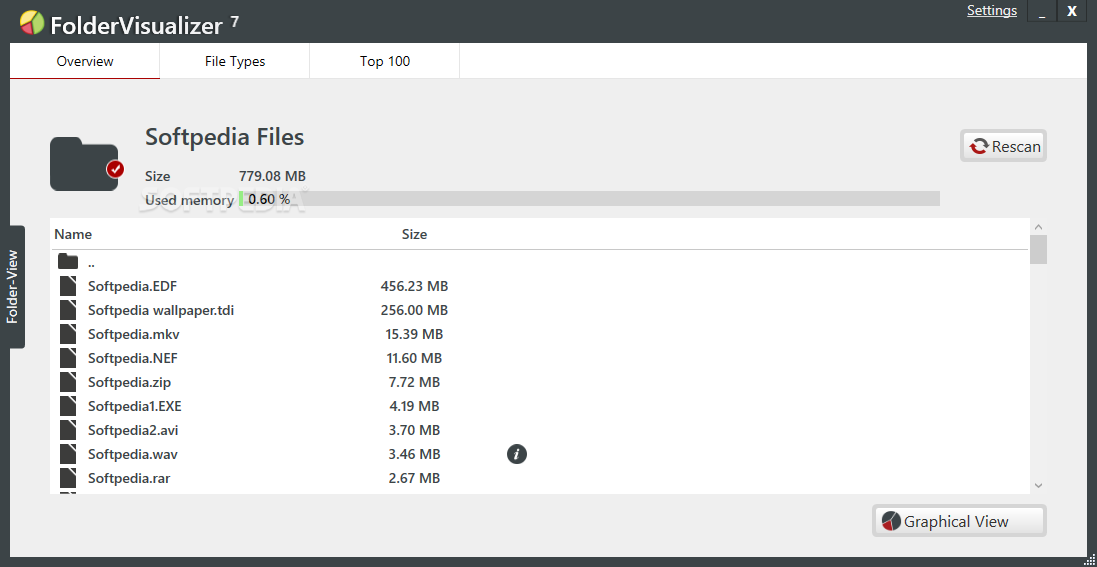Click the Rescan button

(x=1003, y=146)
